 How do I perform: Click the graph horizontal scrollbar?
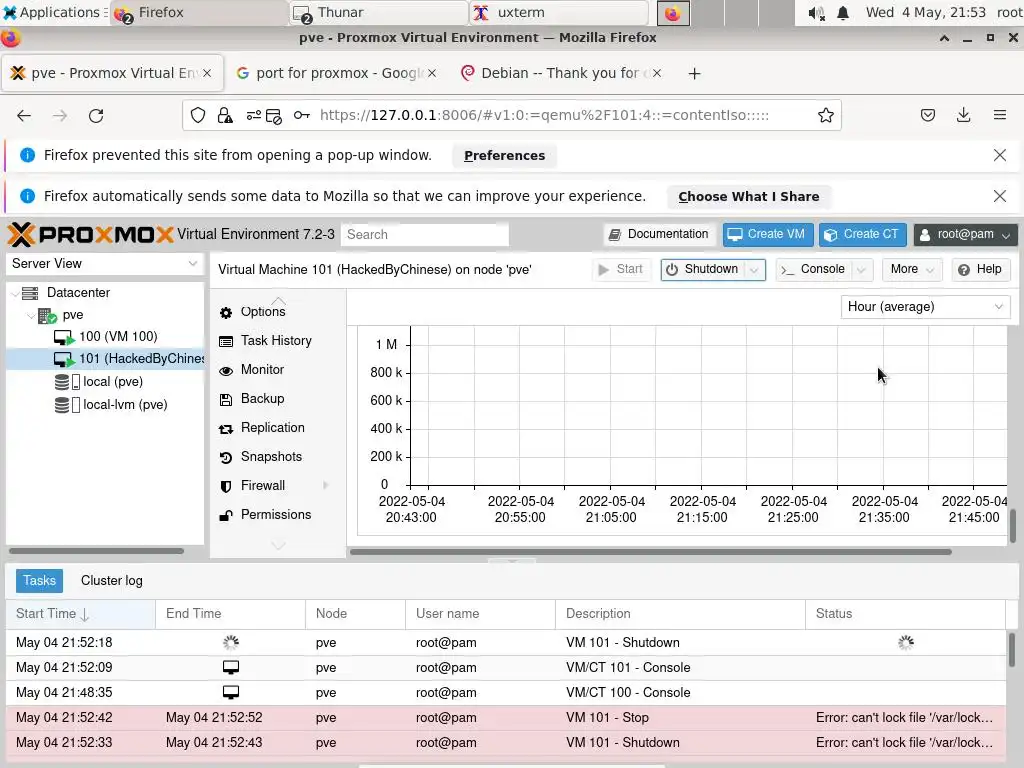click(x=650, y=552)
